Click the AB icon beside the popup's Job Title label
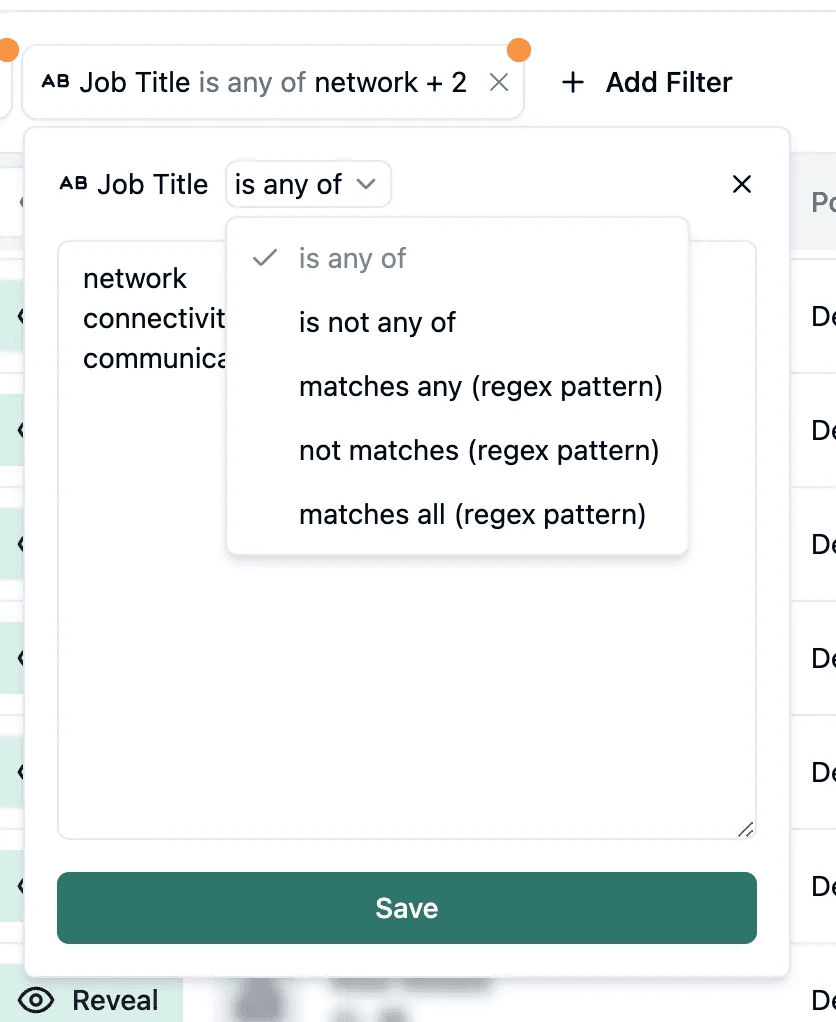Viewport: 836px width, 1022px height. point(73,184)
